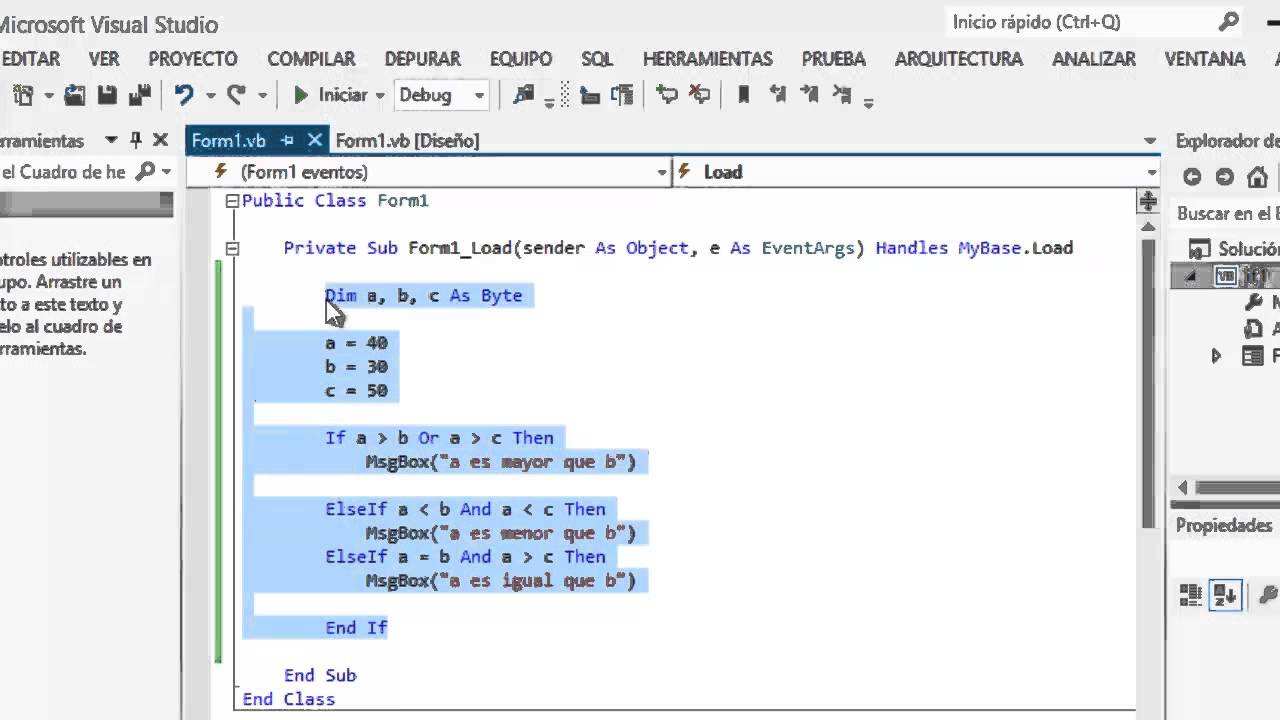The width and height of the screenshot is (1280, 720).
Task: Click the Undo arrow icon
Action: [183, 95]
